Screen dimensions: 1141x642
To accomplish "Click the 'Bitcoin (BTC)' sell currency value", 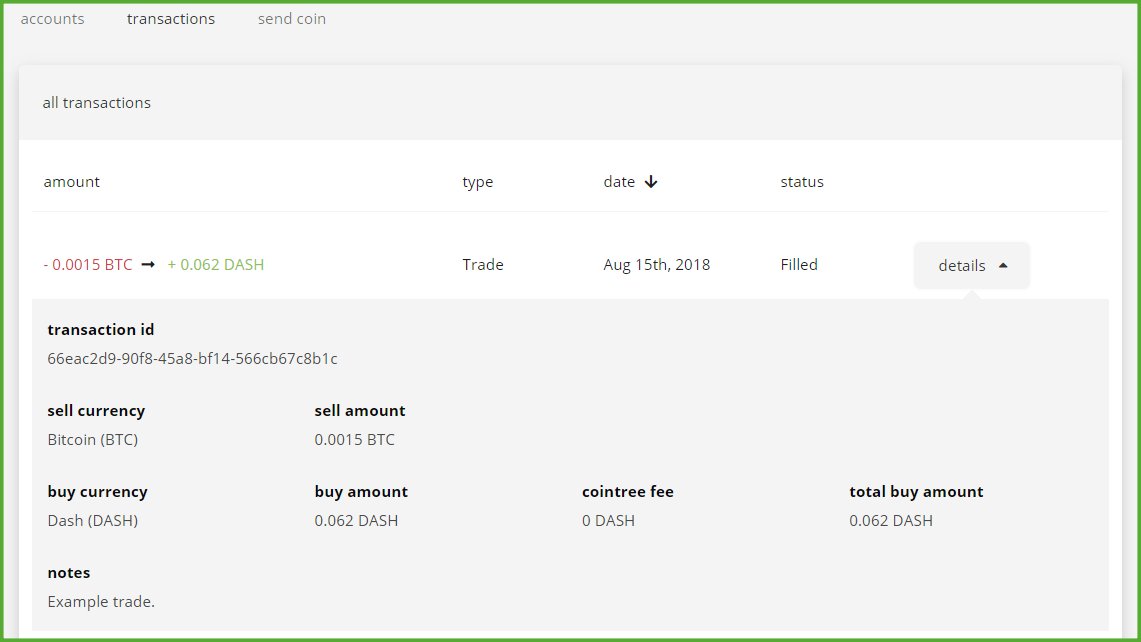I will point(92,440).
